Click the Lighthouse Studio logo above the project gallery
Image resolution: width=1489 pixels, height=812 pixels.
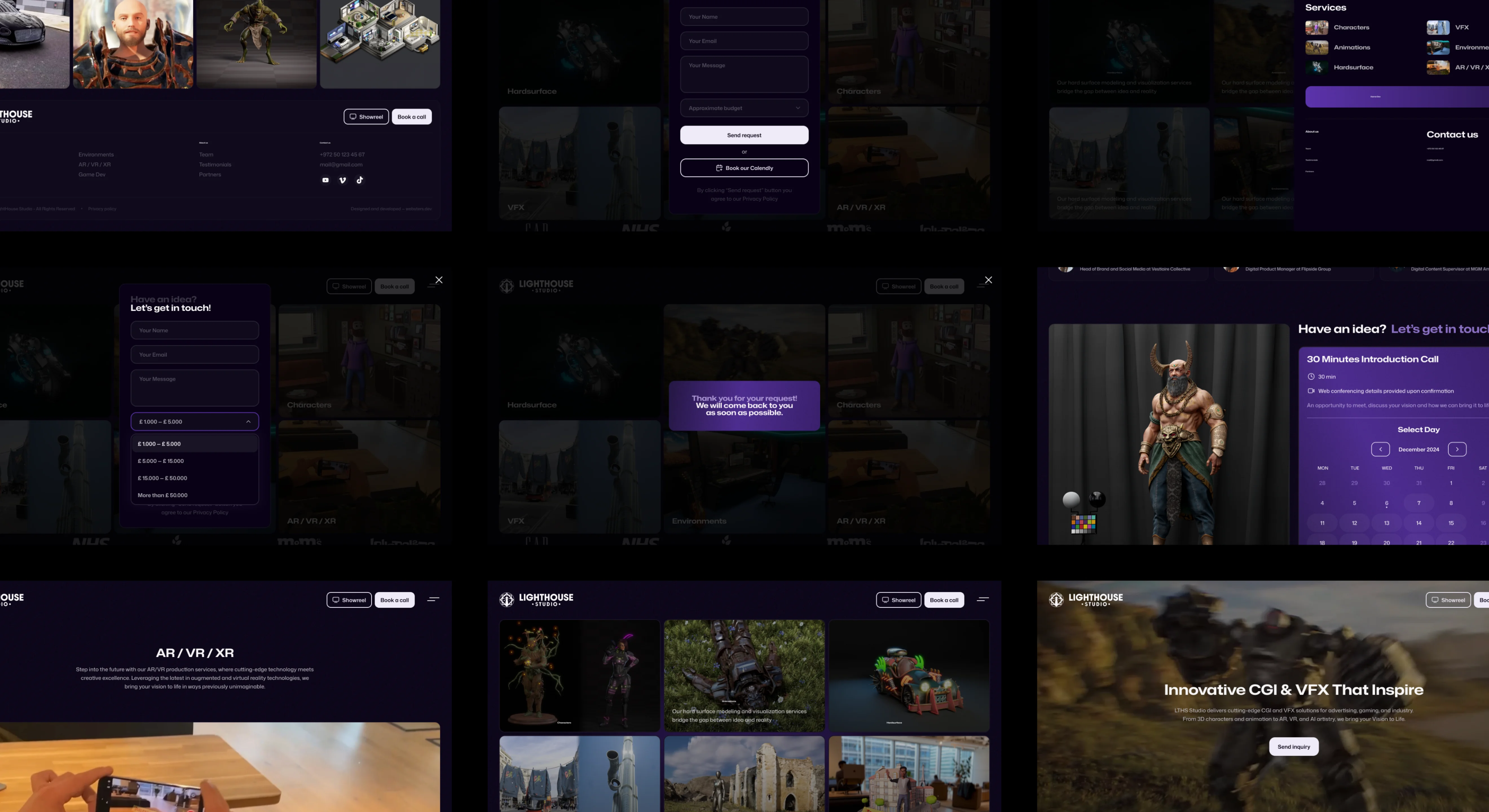[536, 599]
